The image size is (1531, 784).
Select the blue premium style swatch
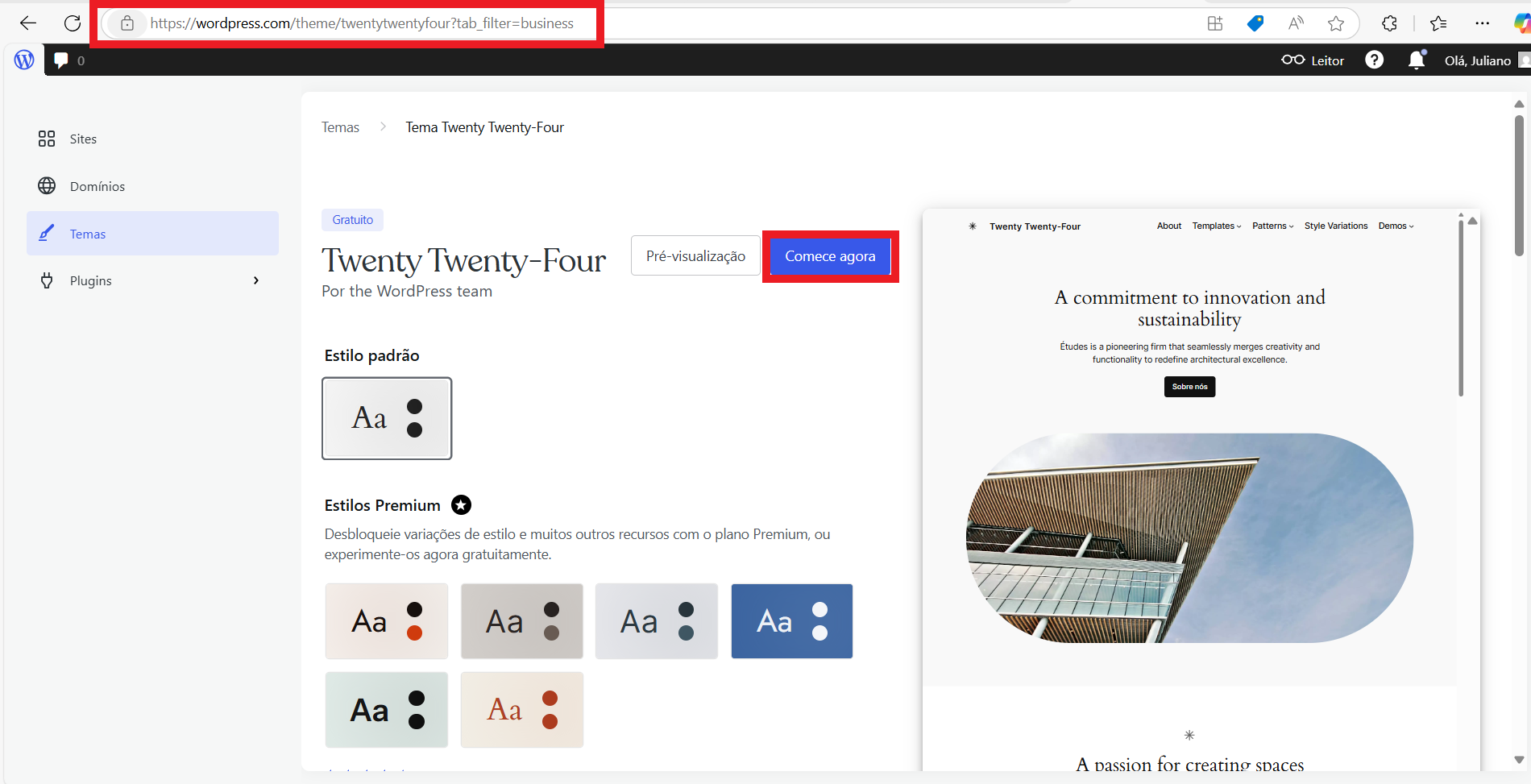(791, 621)
